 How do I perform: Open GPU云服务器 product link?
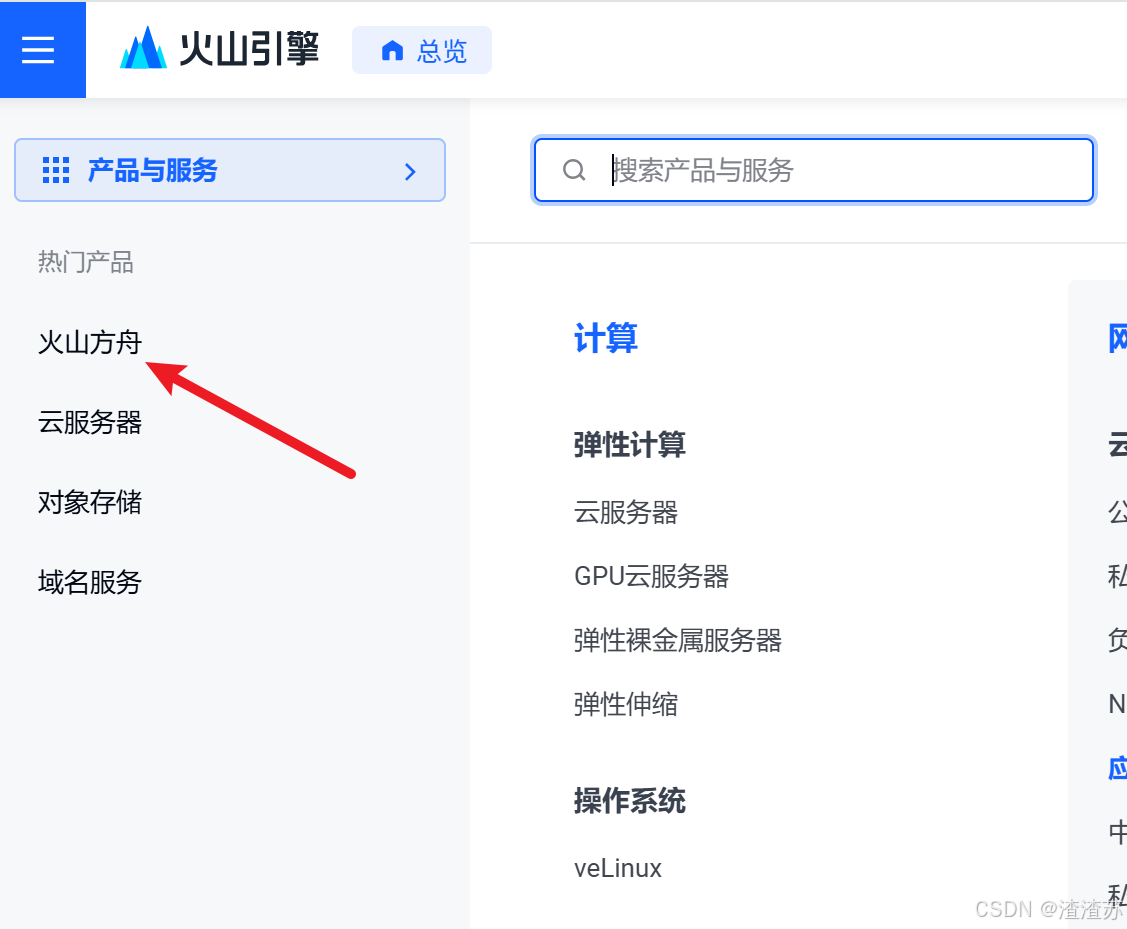pos(651,576)
